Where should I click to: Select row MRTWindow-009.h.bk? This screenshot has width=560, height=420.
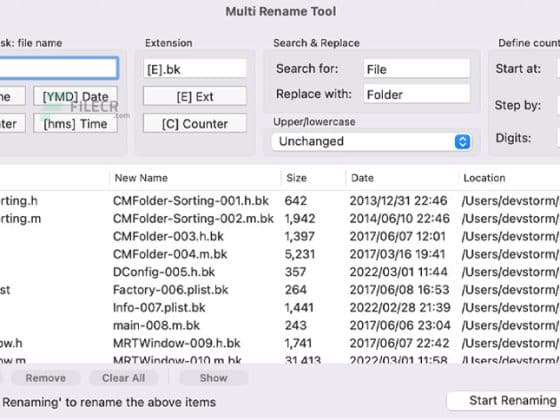(x=280, y=343)
